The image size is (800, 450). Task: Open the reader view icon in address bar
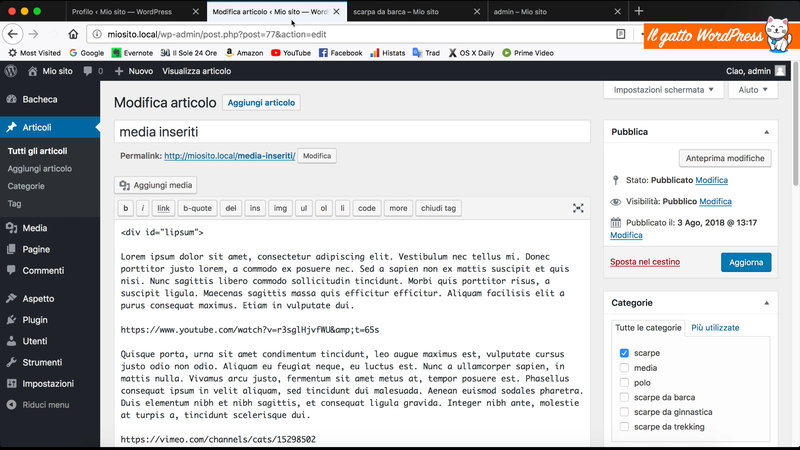point(620,34)
